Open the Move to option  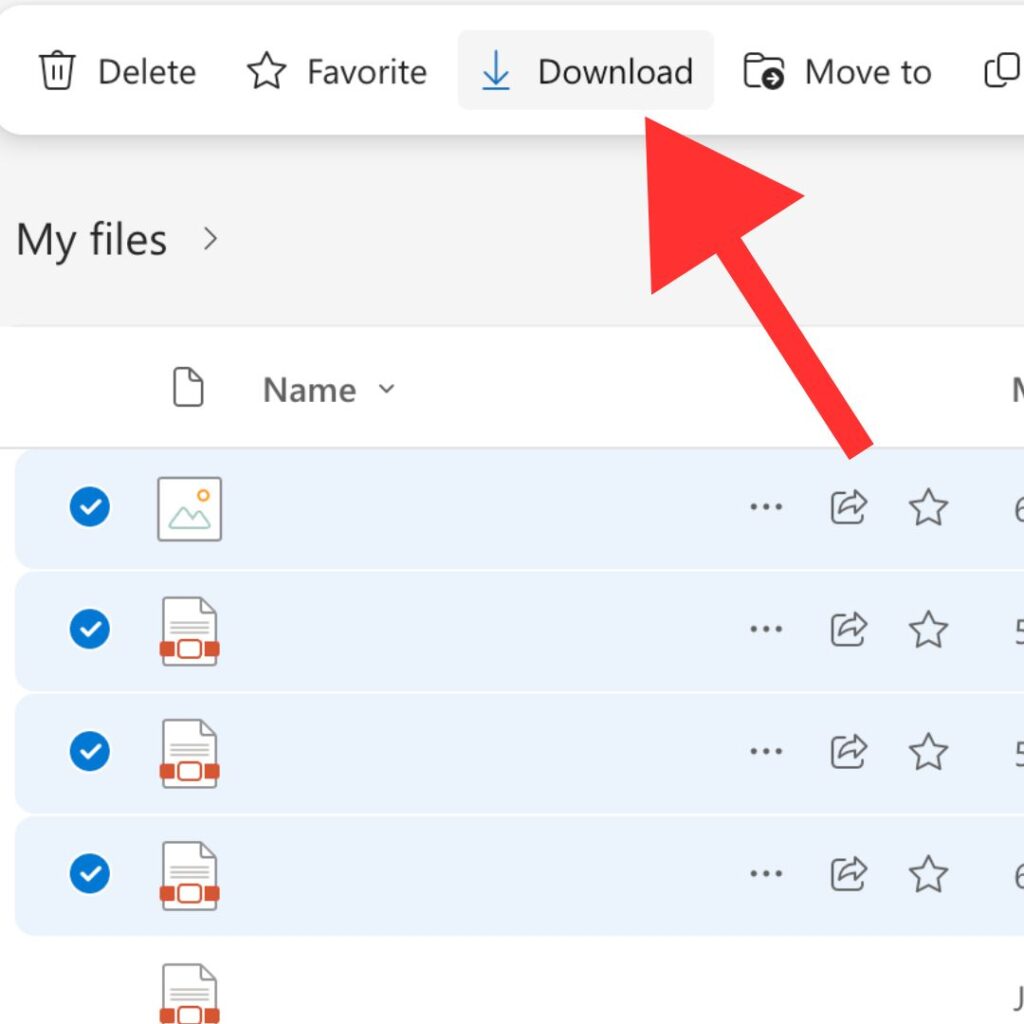coord(838,72)
